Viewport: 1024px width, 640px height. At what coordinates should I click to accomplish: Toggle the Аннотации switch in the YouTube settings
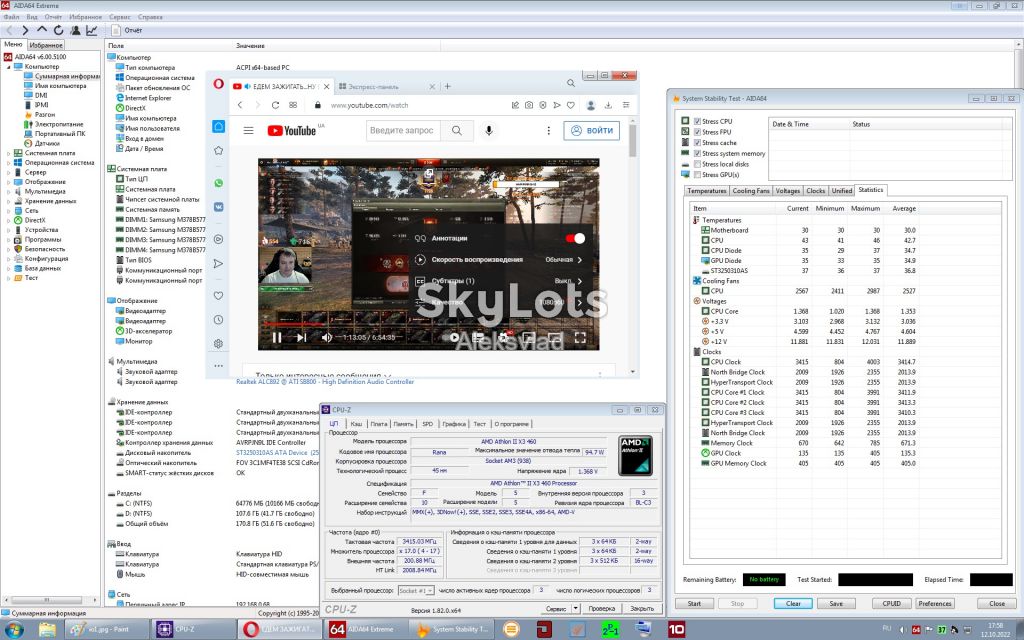coord(575,238)
